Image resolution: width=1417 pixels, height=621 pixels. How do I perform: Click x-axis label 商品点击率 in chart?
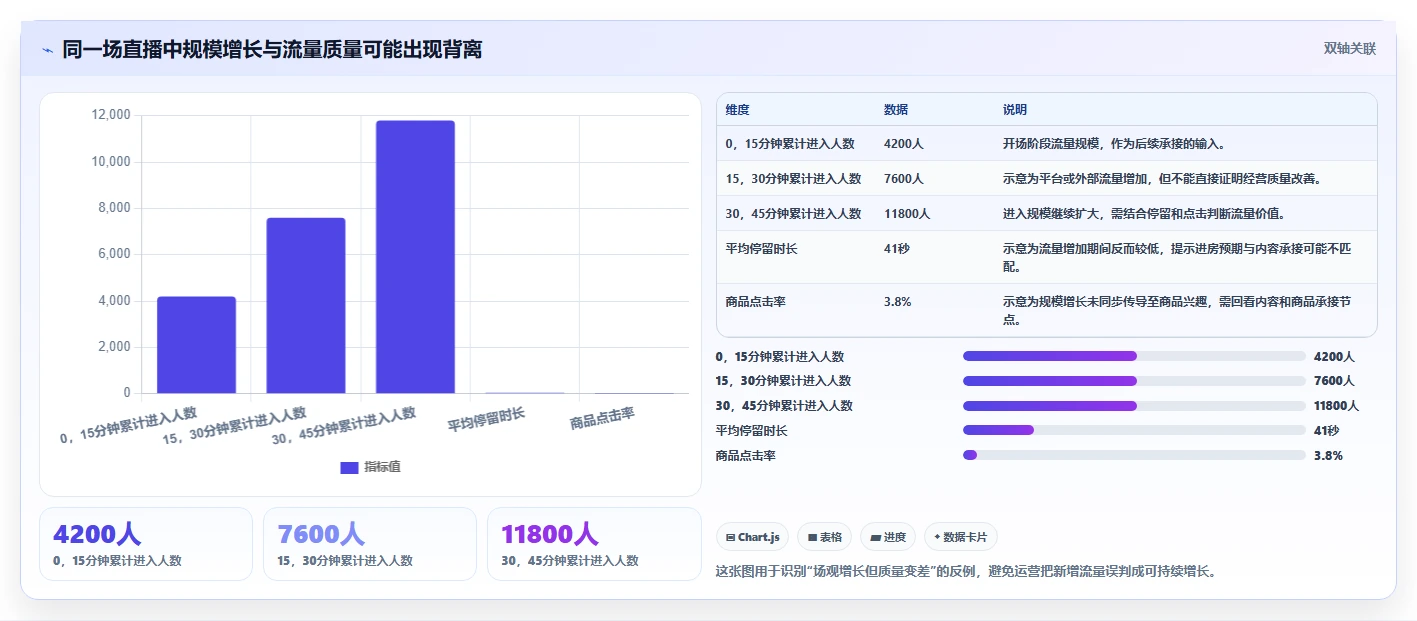click(602, 419)
